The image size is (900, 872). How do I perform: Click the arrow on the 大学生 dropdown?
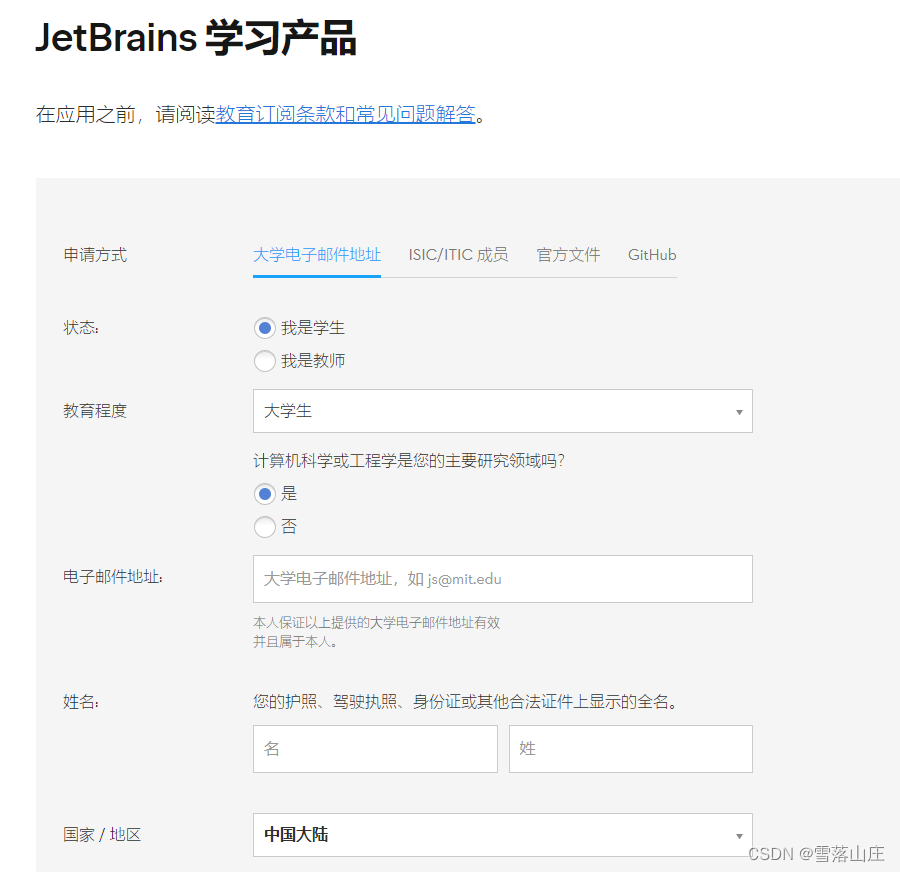coord(738,411)
